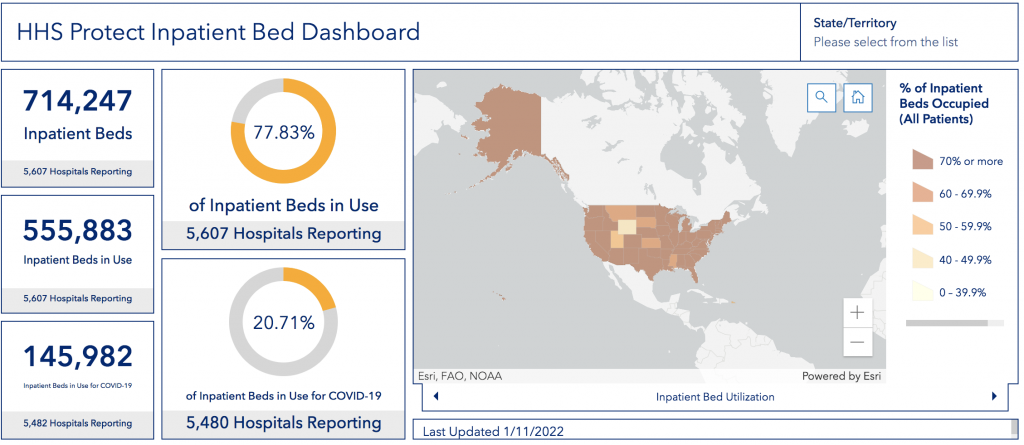Select the Inpatient Bed Utilization tab label
Screen dimensions: 1024x445
point(715,397)
